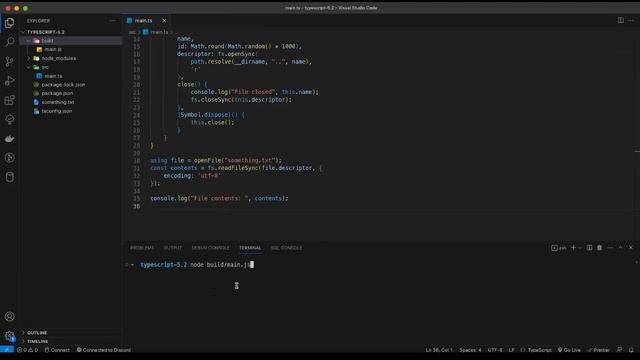Split the editor right
This screenshot has height=360, width=640.
620,20
